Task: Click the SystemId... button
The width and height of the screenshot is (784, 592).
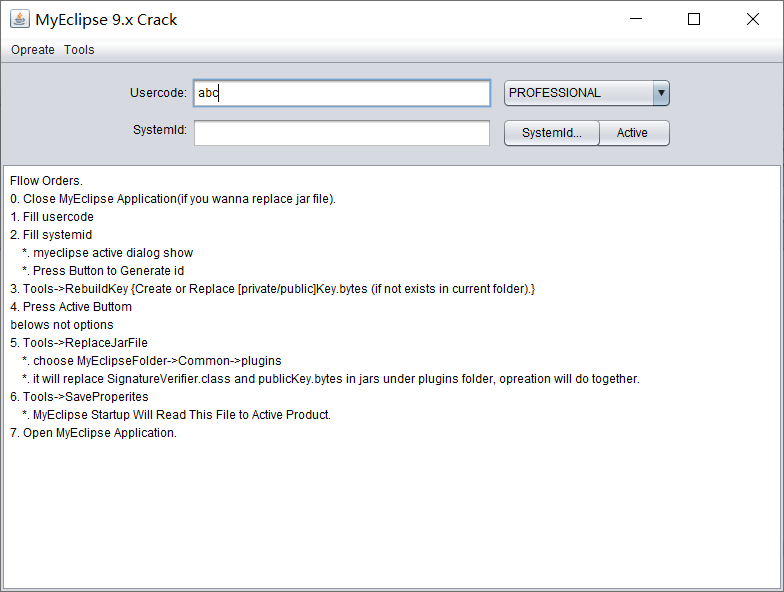Action: tap(552, 133)
